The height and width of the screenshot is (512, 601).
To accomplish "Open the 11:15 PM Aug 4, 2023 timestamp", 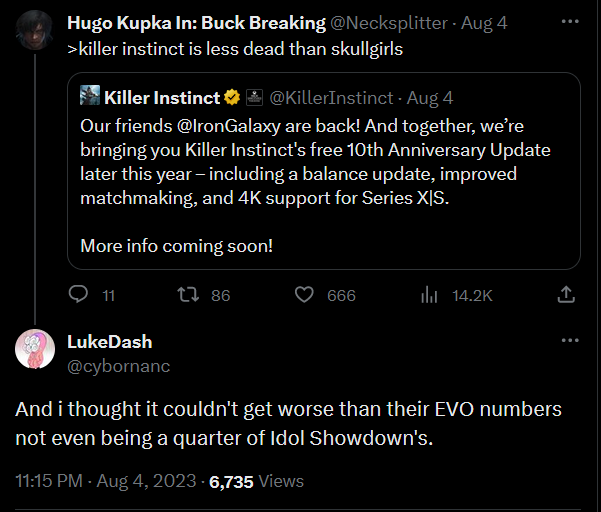I will (x=105, y=481).
